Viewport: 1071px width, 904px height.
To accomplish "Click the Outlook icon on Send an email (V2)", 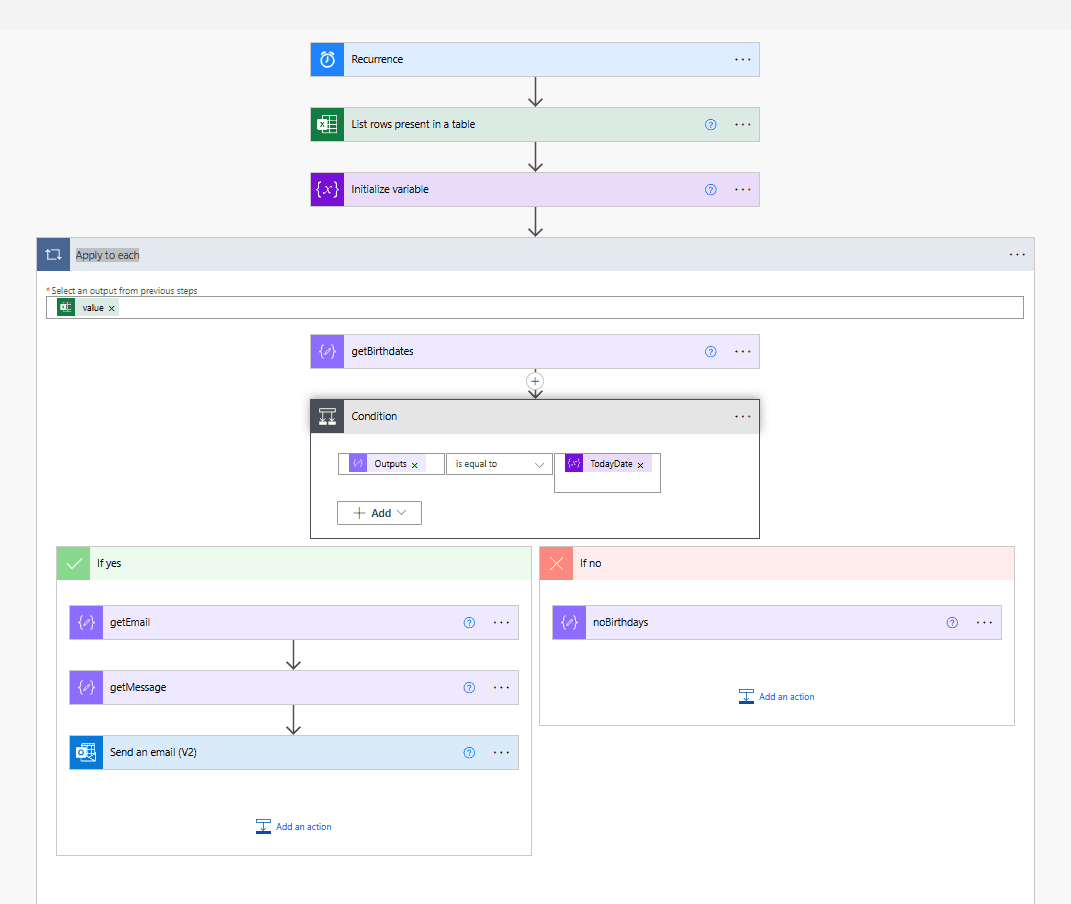I will coord(85,752).
